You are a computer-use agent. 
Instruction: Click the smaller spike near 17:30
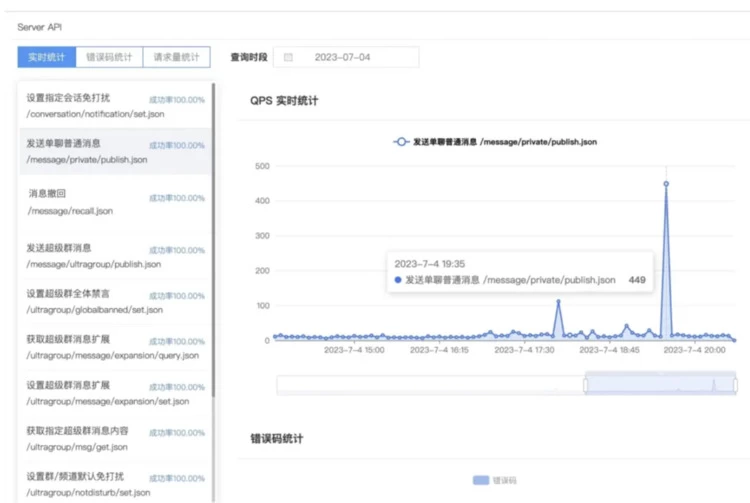point(558,301)
